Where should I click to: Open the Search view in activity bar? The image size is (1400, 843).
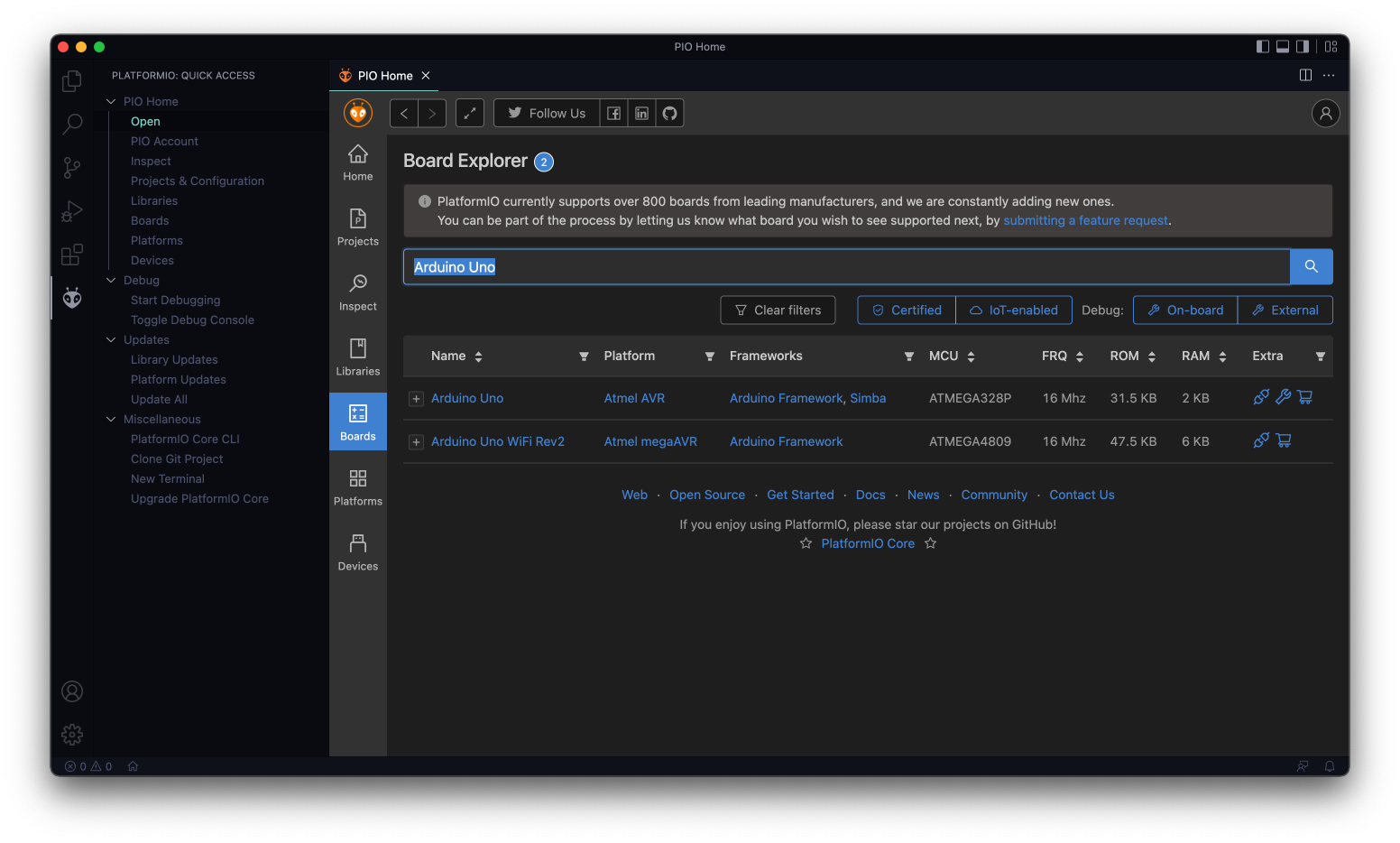click(72, 124)
